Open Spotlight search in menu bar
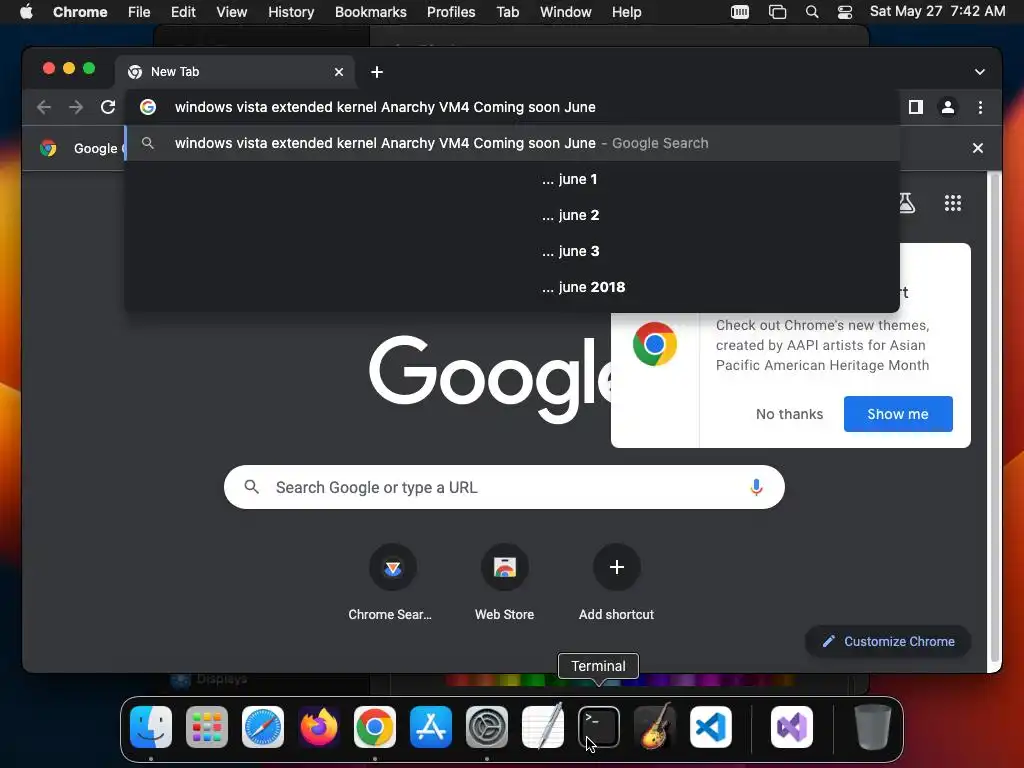 pyautogui.click(x=812, y=12)
